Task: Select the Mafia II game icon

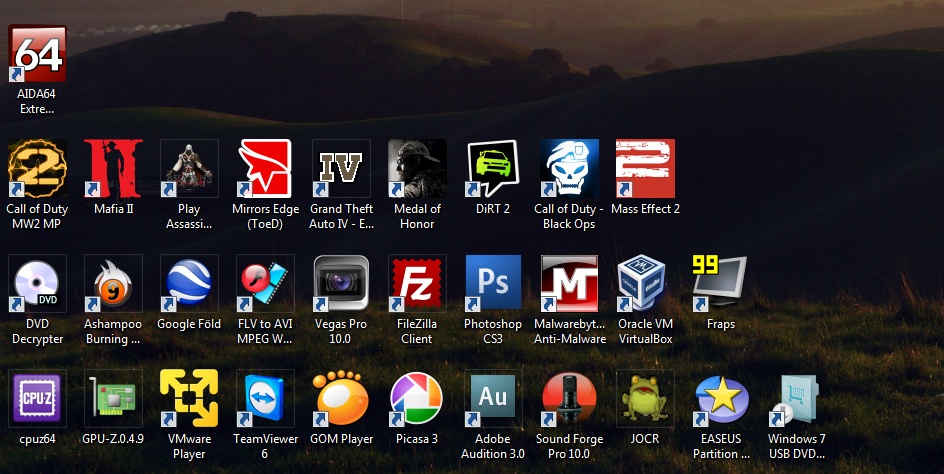Action: [113, 168]
